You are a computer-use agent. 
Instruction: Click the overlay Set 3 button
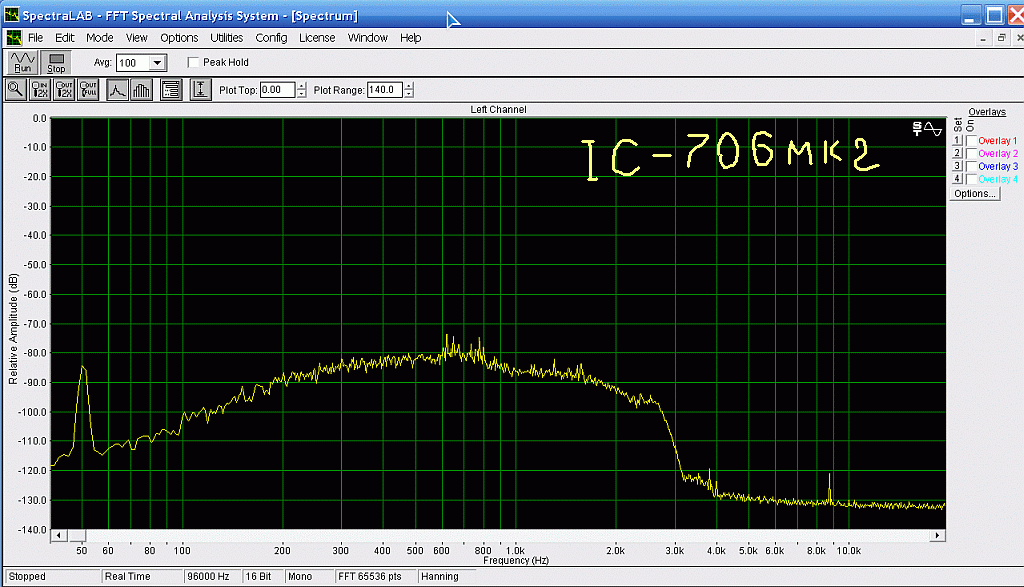coord(957,167)
